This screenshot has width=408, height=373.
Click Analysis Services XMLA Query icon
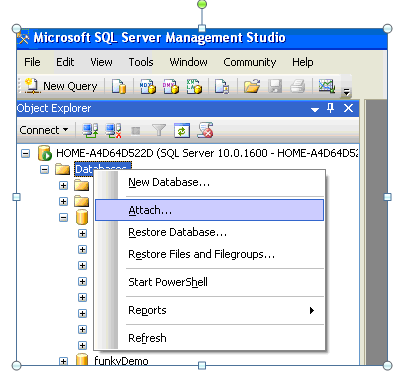pyautogui.click(x=194, y=86)
